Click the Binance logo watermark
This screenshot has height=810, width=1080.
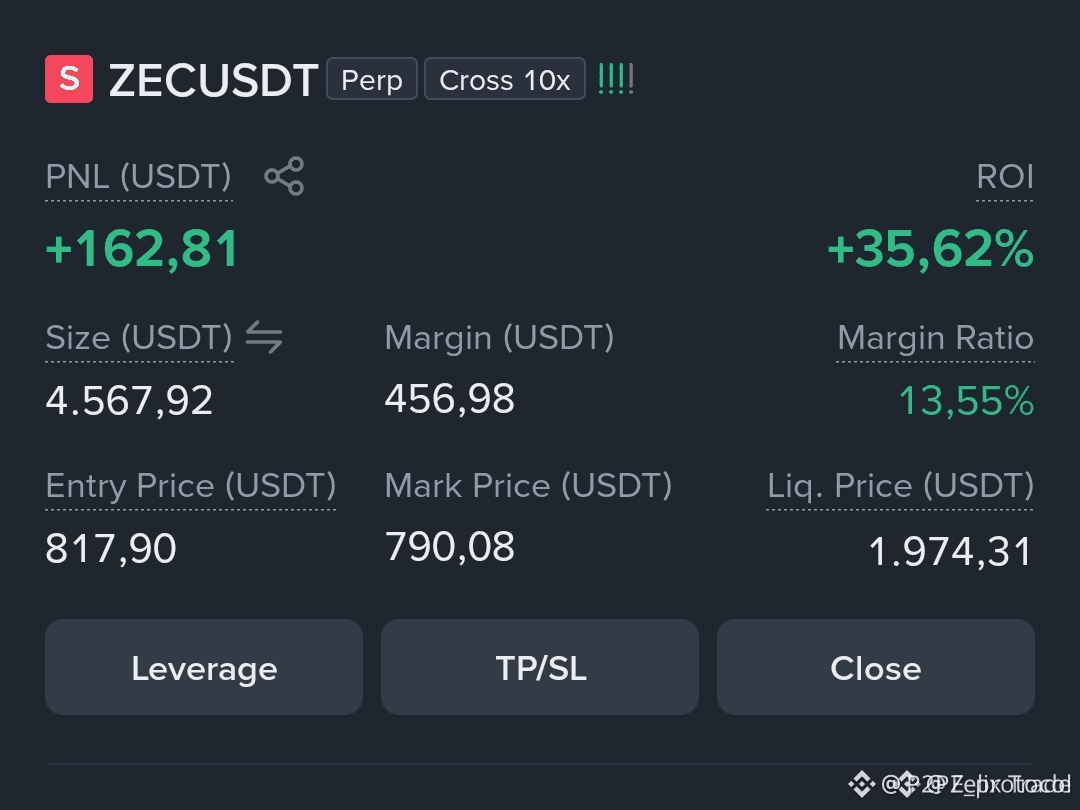(x=862, y=784)
